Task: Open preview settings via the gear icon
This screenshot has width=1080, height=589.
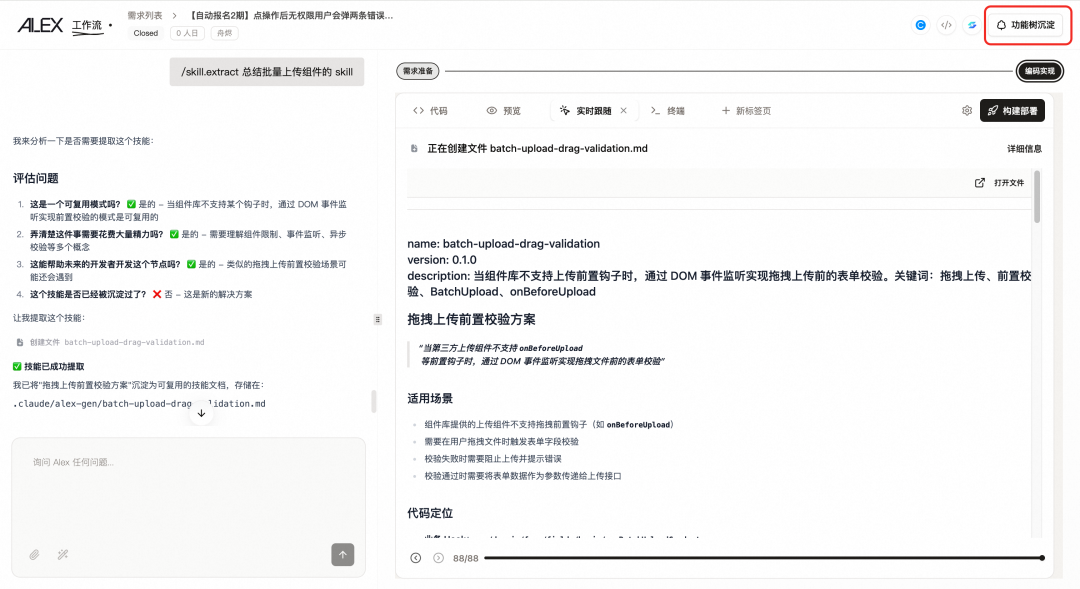Action: [x=966, y=110]
